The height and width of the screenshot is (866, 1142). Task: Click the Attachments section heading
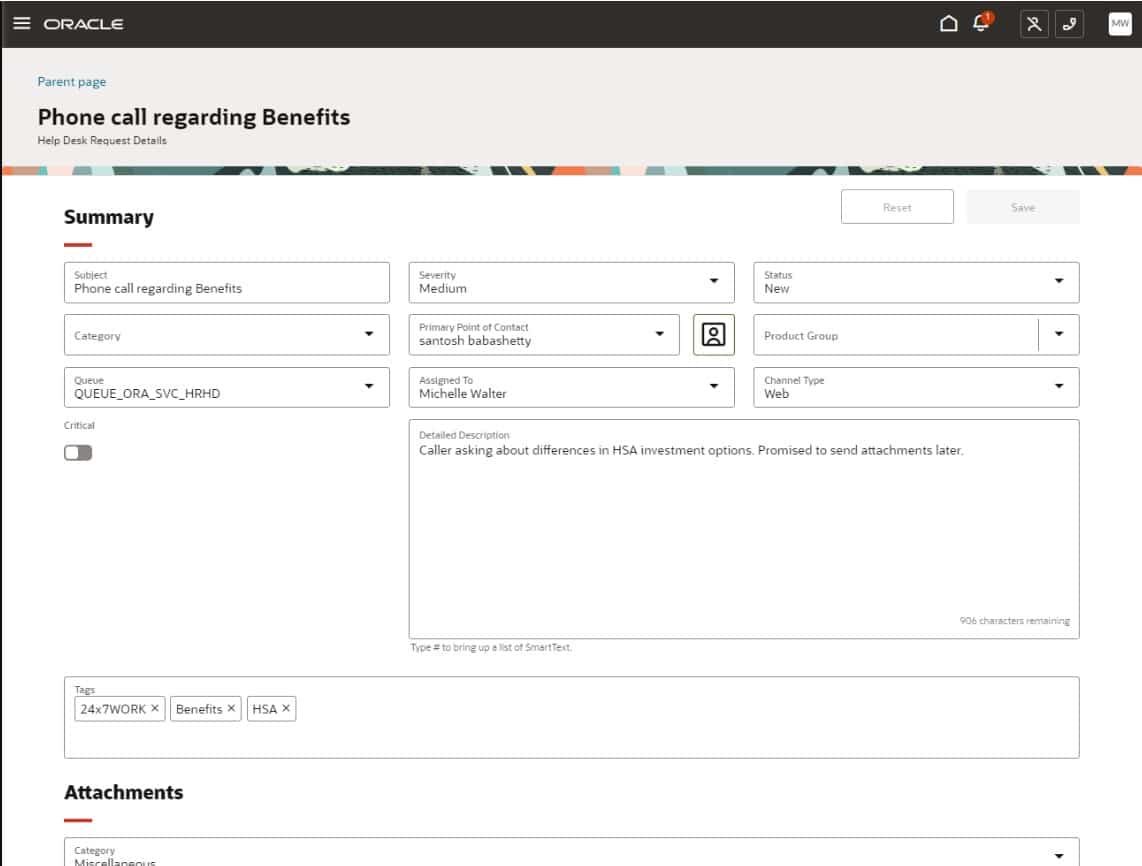123,792
